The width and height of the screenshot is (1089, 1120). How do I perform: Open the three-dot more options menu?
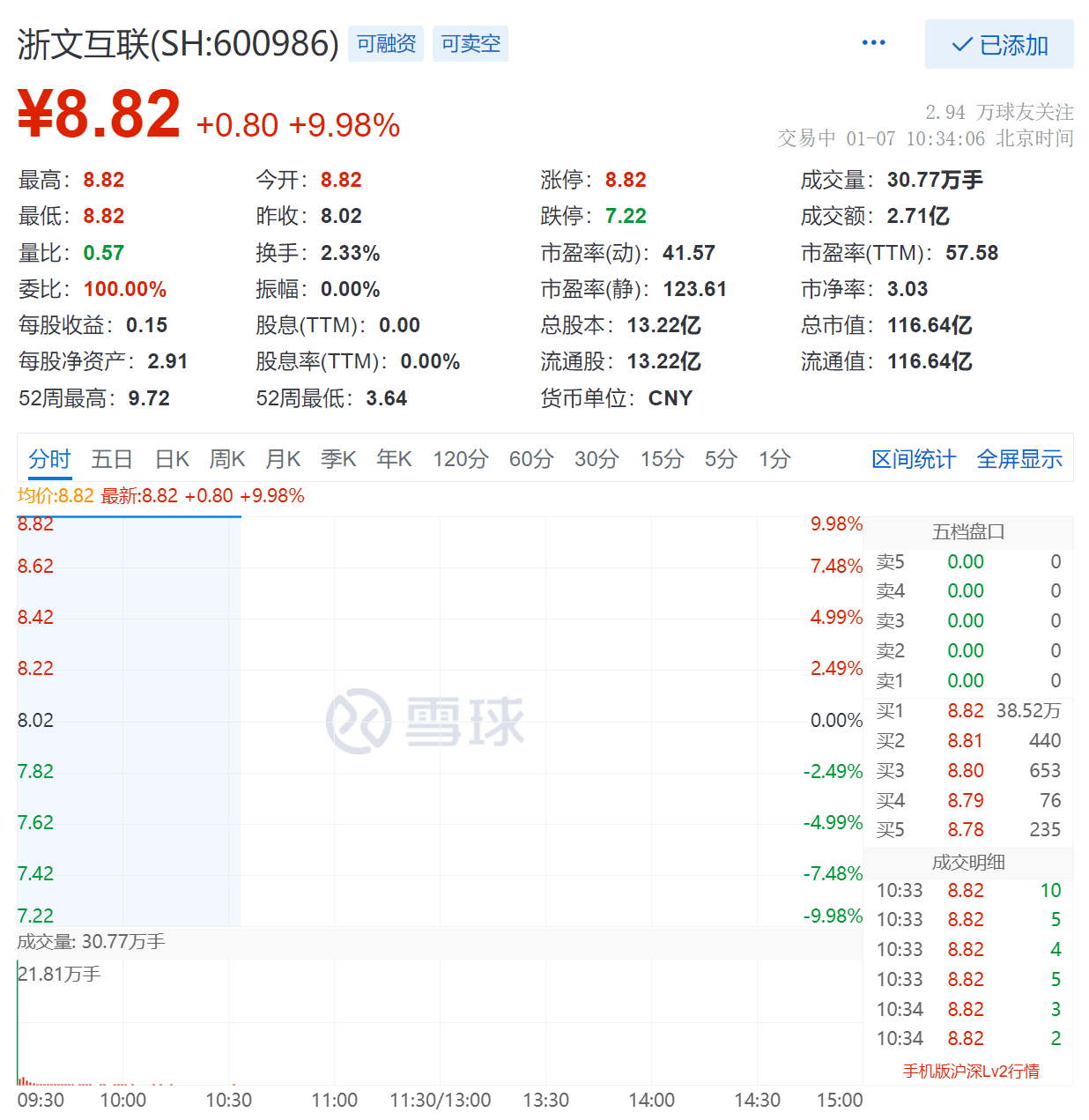(873, 42)
